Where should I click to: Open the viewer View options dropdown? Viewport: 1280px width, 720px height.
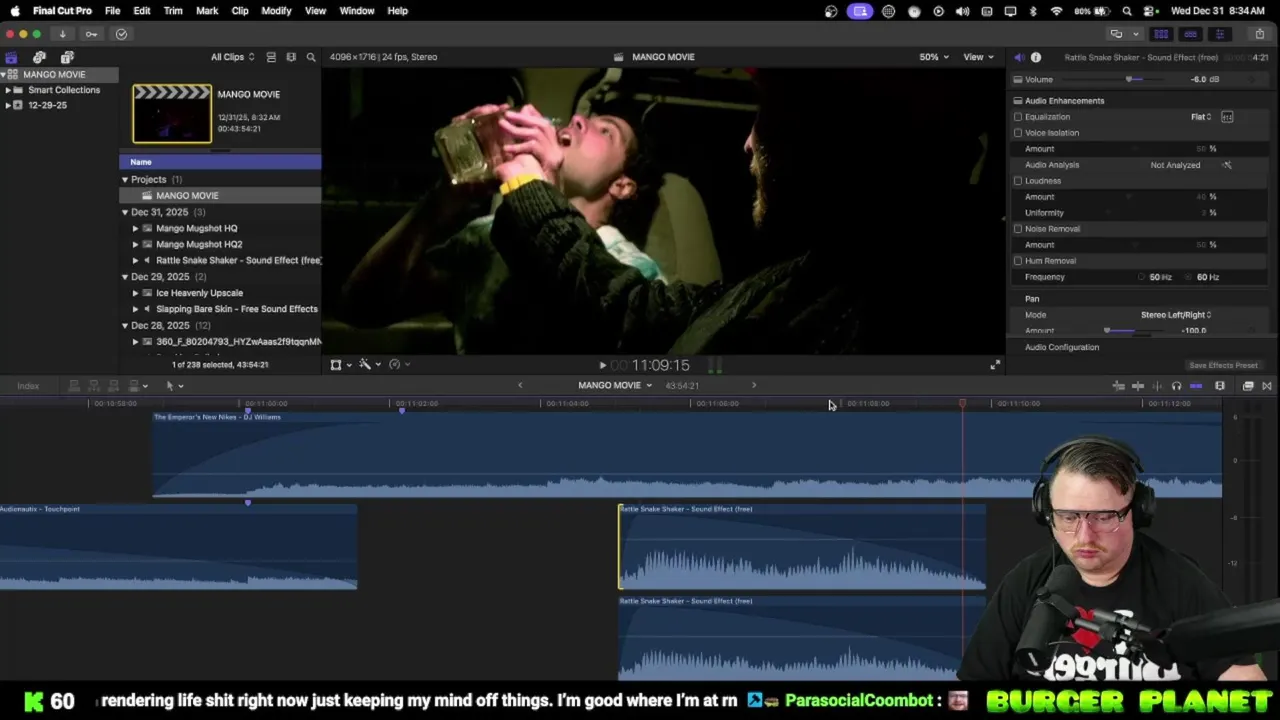click(978, 57)
